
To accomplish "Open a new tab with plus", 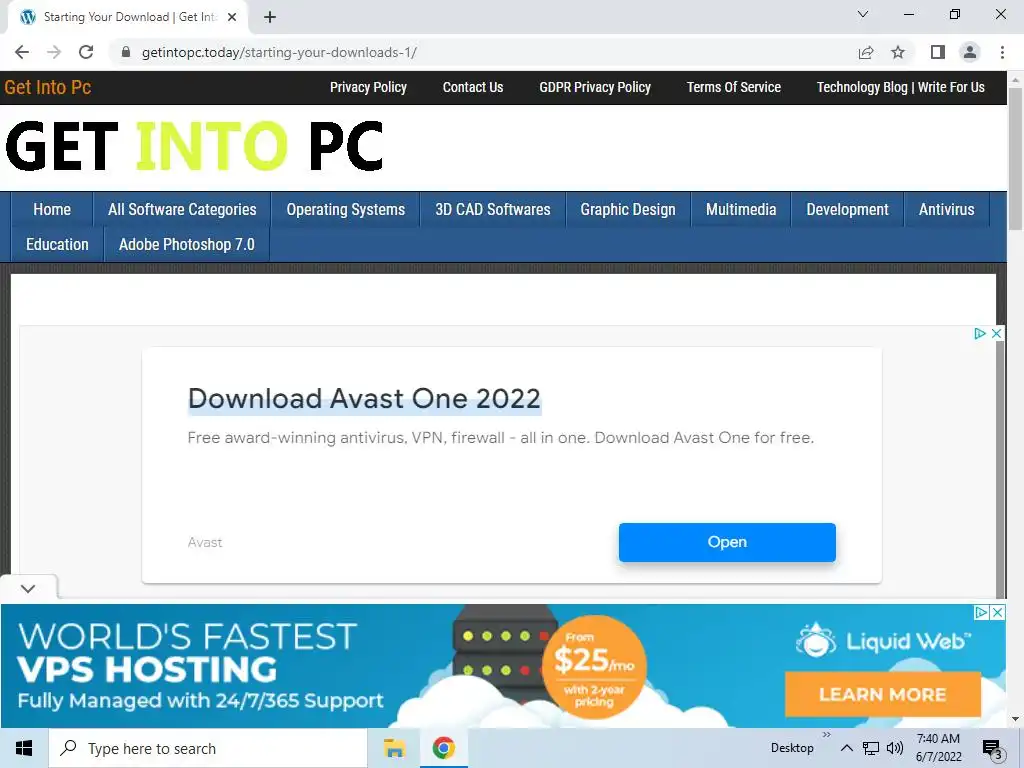I will [270, 18].
